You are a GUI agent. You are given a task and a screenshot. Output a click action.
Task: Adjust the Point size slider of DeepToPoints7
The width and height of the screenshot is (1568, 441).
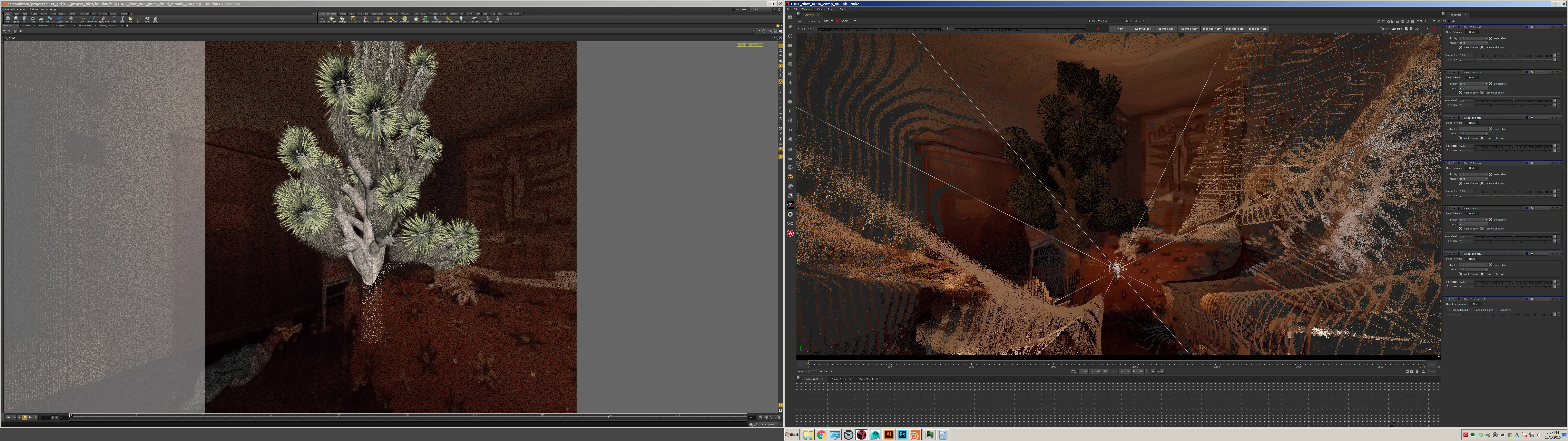point(1513,60)
